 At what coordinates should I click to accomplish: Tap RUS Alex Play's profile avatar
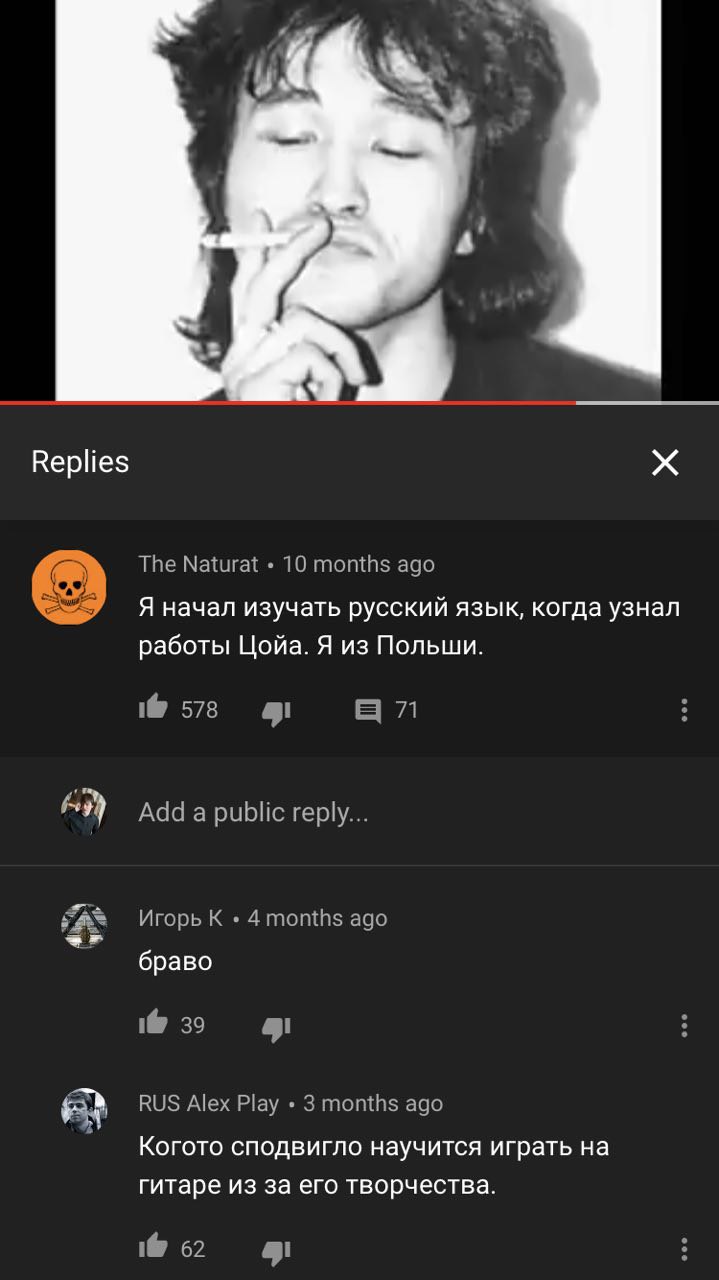coord(84,1111)
